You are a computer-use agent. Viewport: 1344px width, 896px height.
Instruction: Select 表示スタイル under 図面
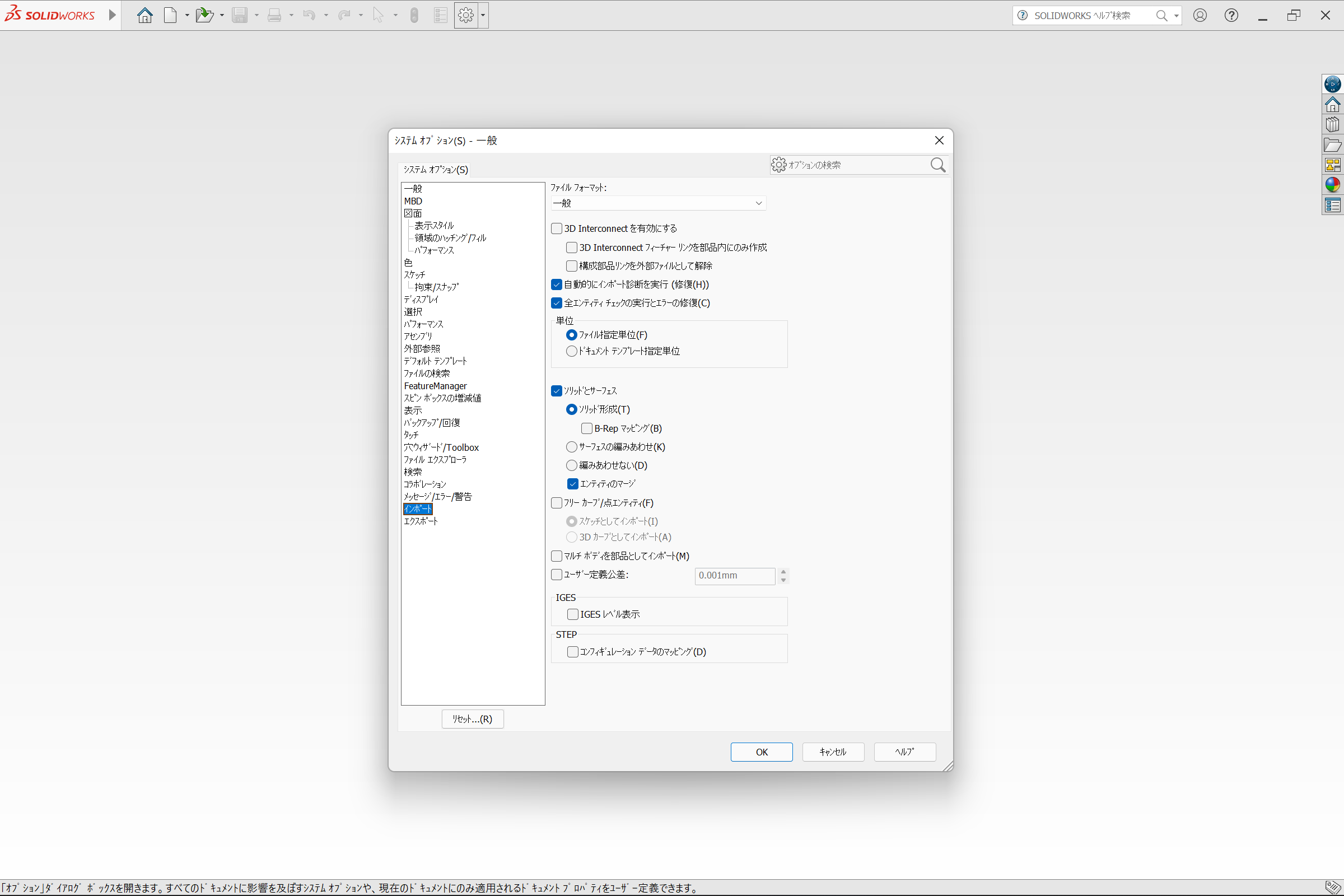coord(433,226)
